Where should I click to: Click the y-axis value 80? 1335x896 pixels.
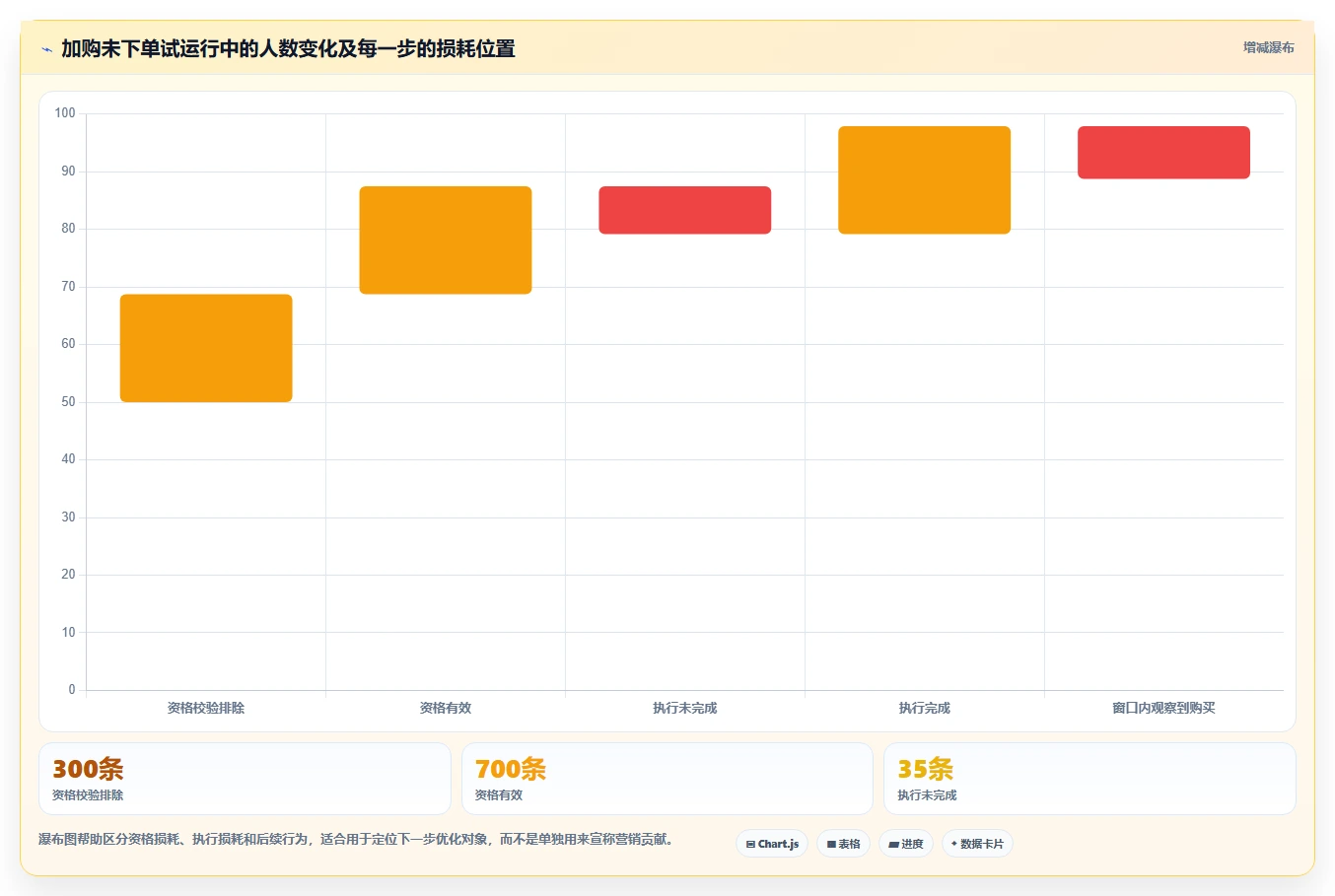pyautogui.click(x=68, y=229)
